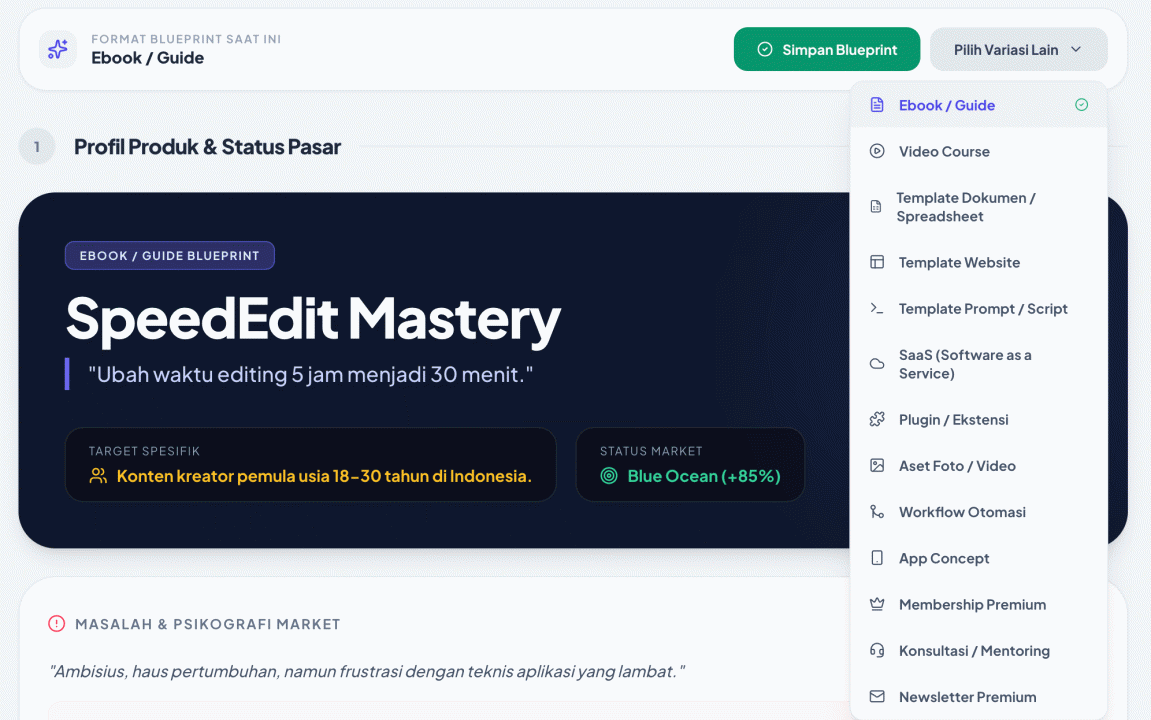This screenshot has height=720, width=1151.
Task: Click the green check beside selected Ebook / Guide
Action: tap(1081, 105)
